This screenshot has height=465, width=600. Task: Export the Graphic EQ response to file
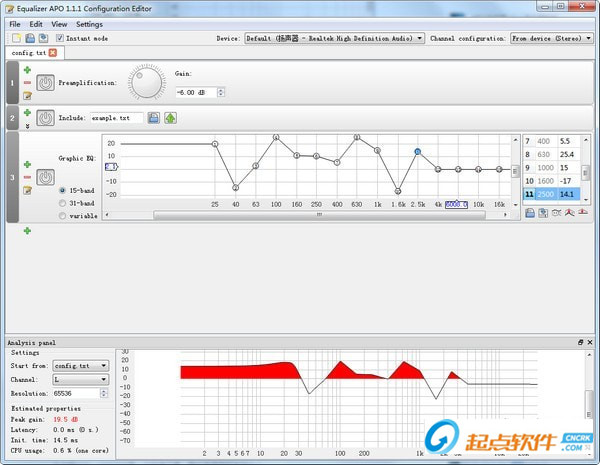pos(543,213)
